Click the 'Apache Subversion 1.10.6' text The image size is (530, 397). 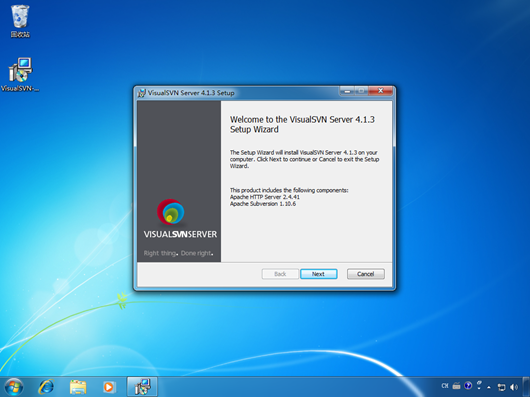click(x=263, y=204)
